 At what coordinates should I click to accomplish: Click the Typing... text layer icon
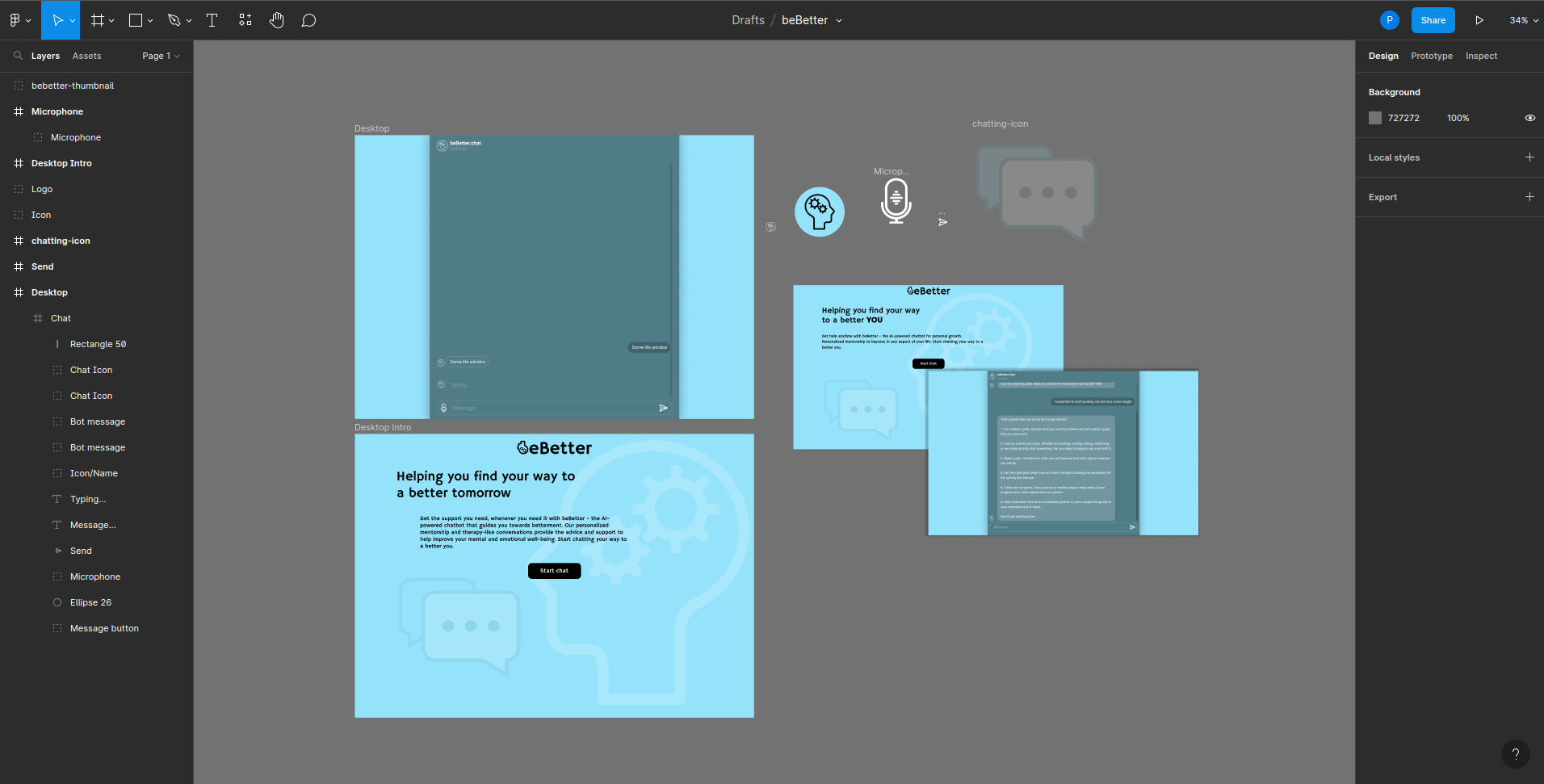click(57, 499)
